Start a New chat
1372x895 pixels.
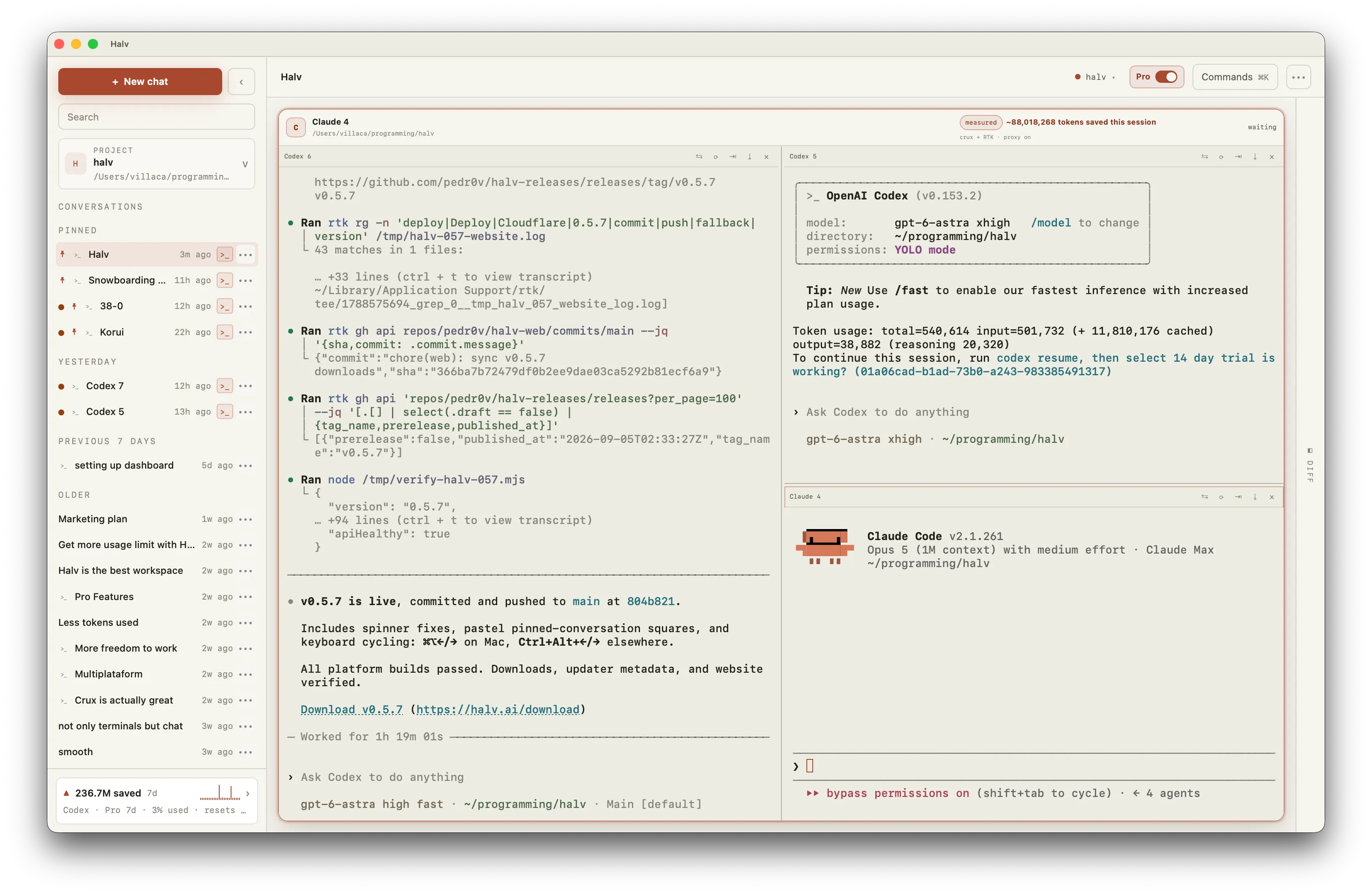(x=140, y=81)
